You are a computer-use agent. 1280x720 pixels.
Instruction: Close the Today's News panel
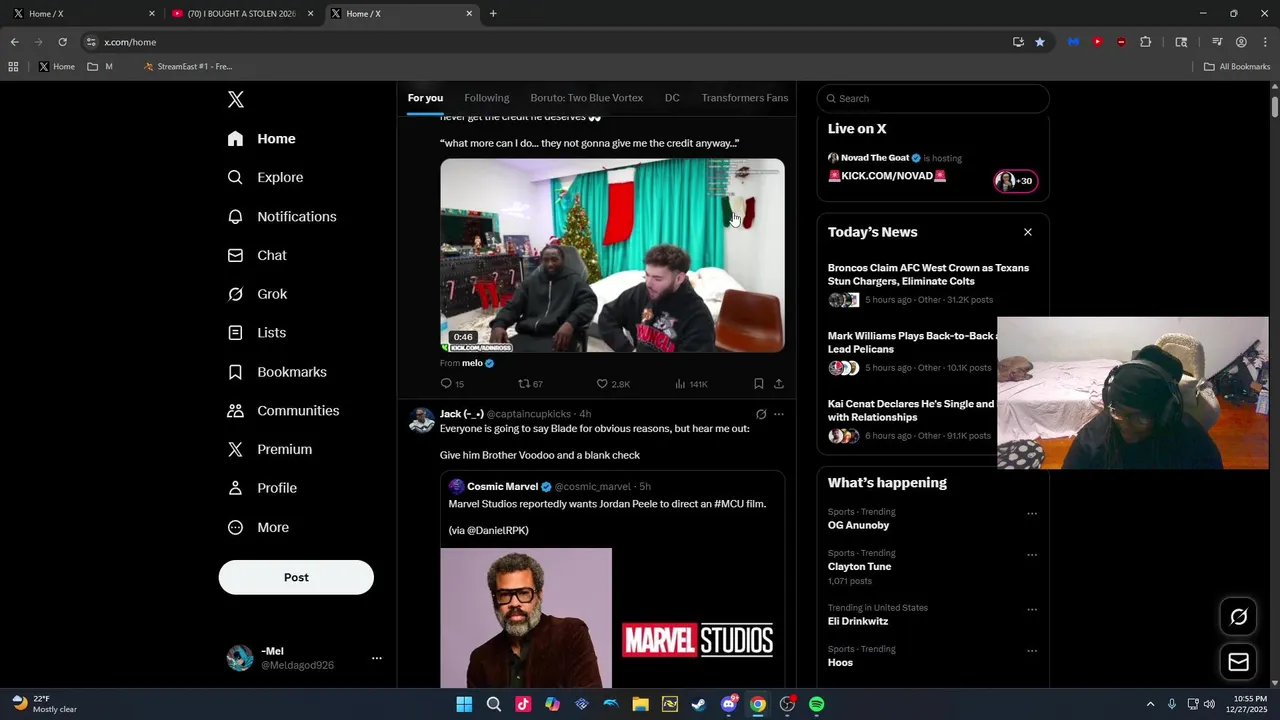pyautogui.click(x=1027, y=232)
